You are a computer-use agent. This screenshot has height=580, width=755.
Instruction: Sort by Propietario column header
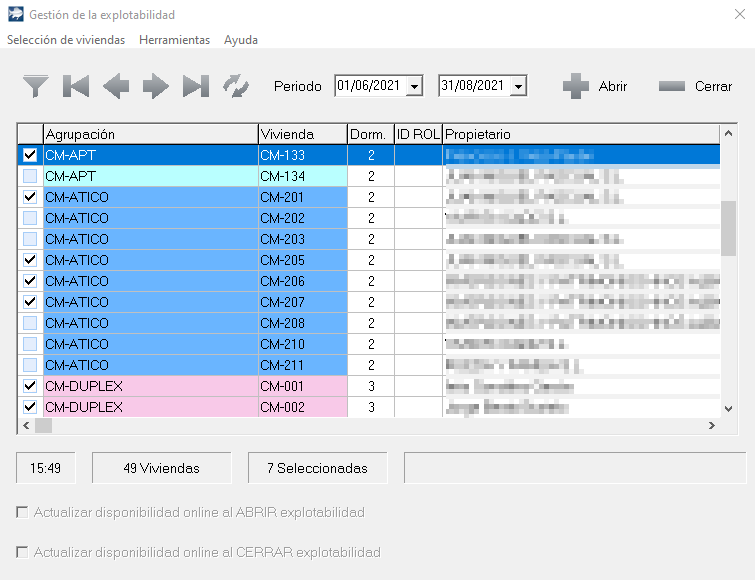coord(581,134)
